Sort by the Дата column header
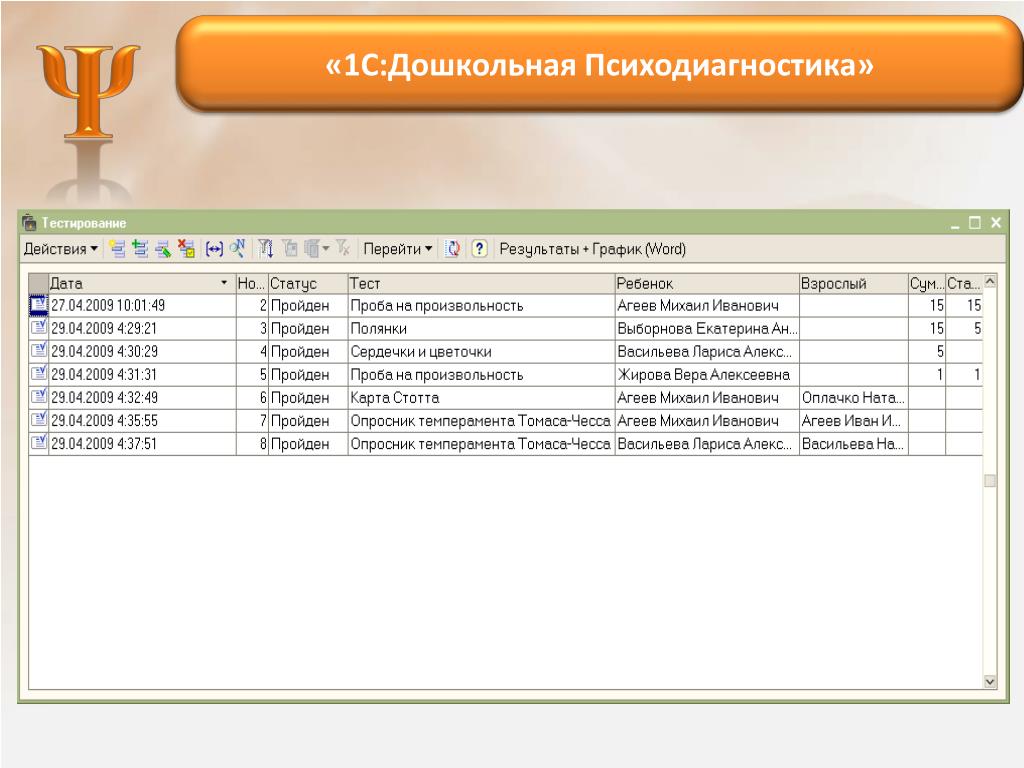Viewport: 1024px width, 768px height. pos(142,283)
